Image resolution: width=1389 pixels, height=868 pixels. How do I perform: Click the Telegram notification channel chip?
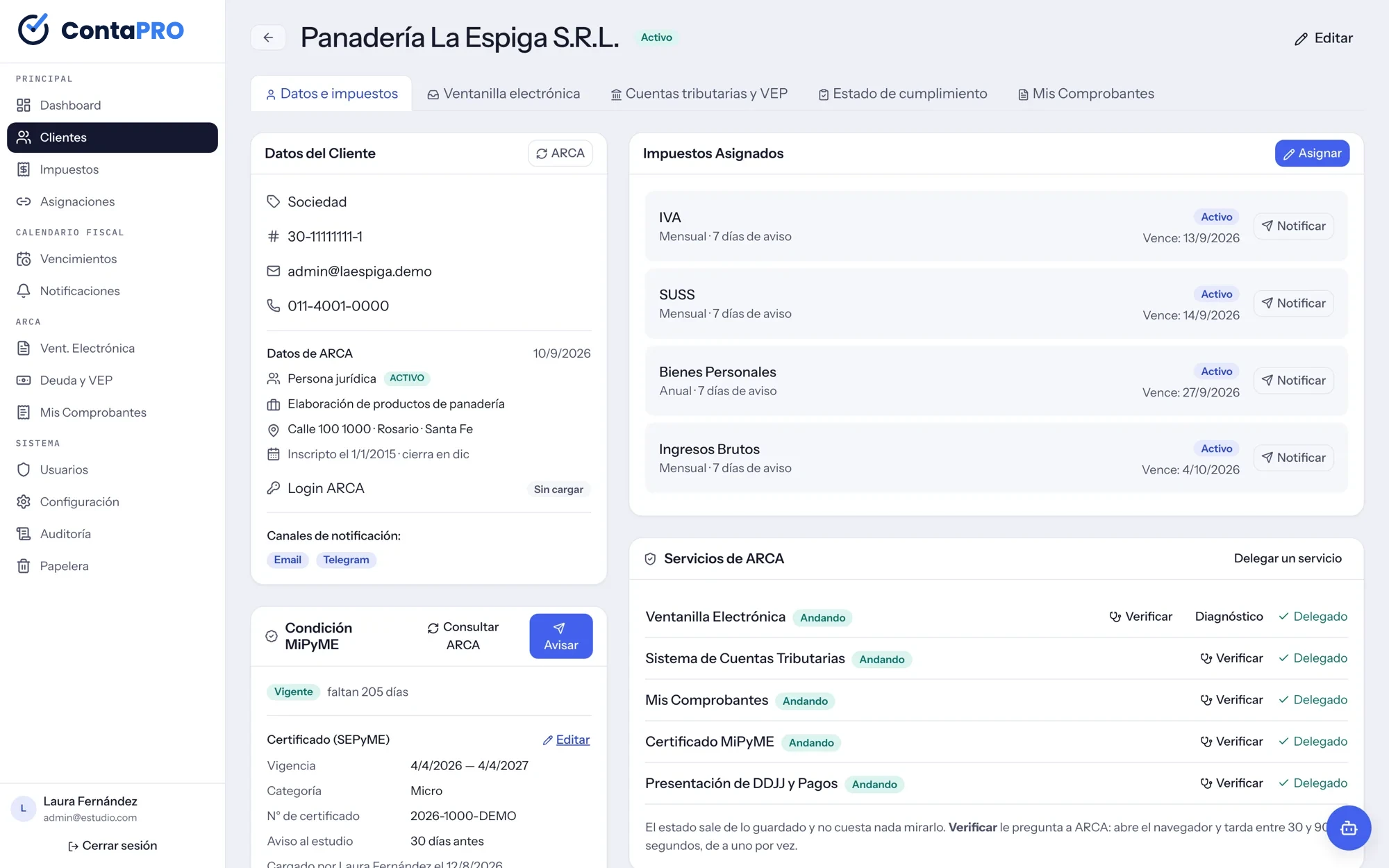pyautogui.click(x=346, y=560)
